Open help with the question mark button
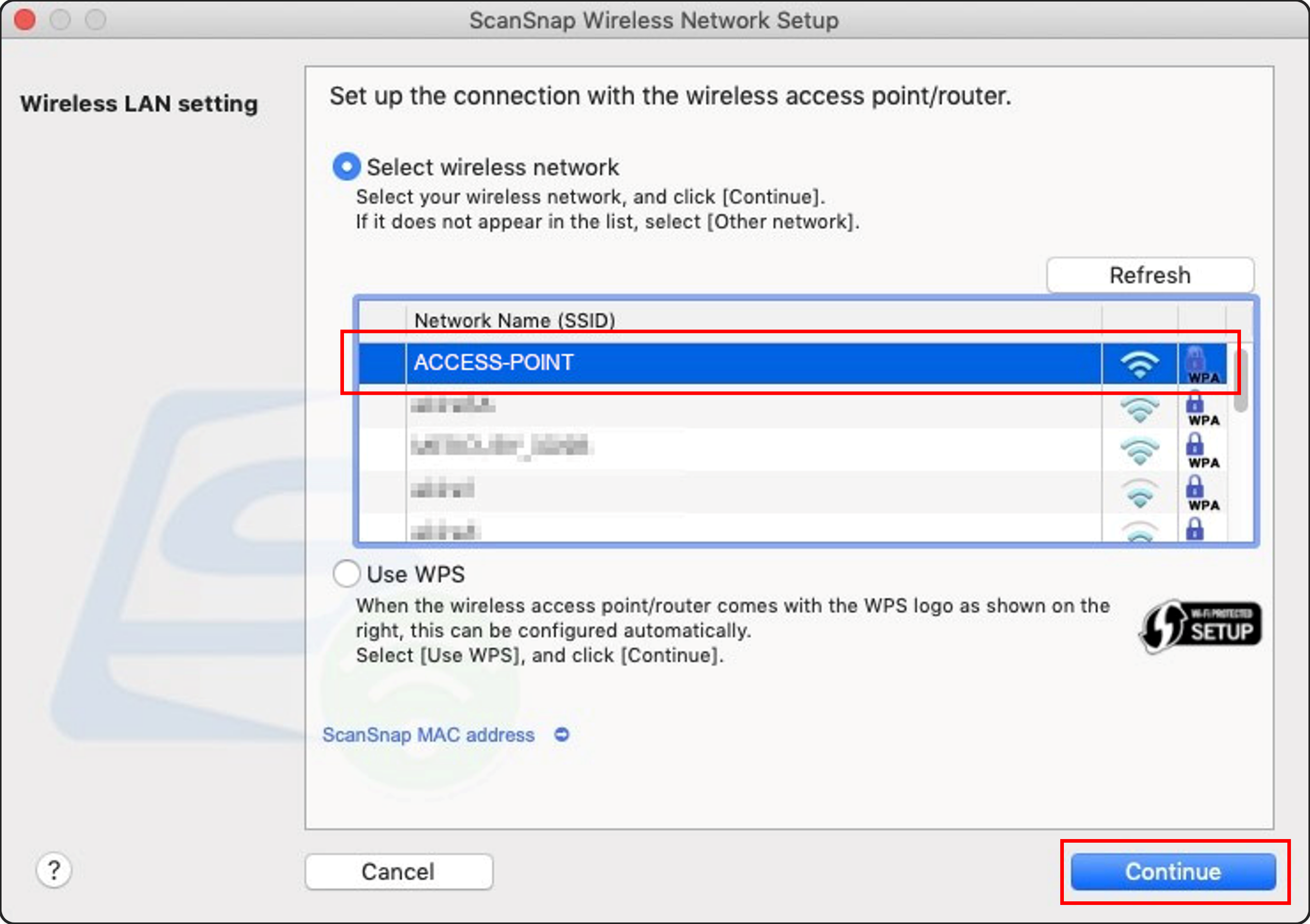The width and height of the screenshot is (1310, 924). (54, 870)
